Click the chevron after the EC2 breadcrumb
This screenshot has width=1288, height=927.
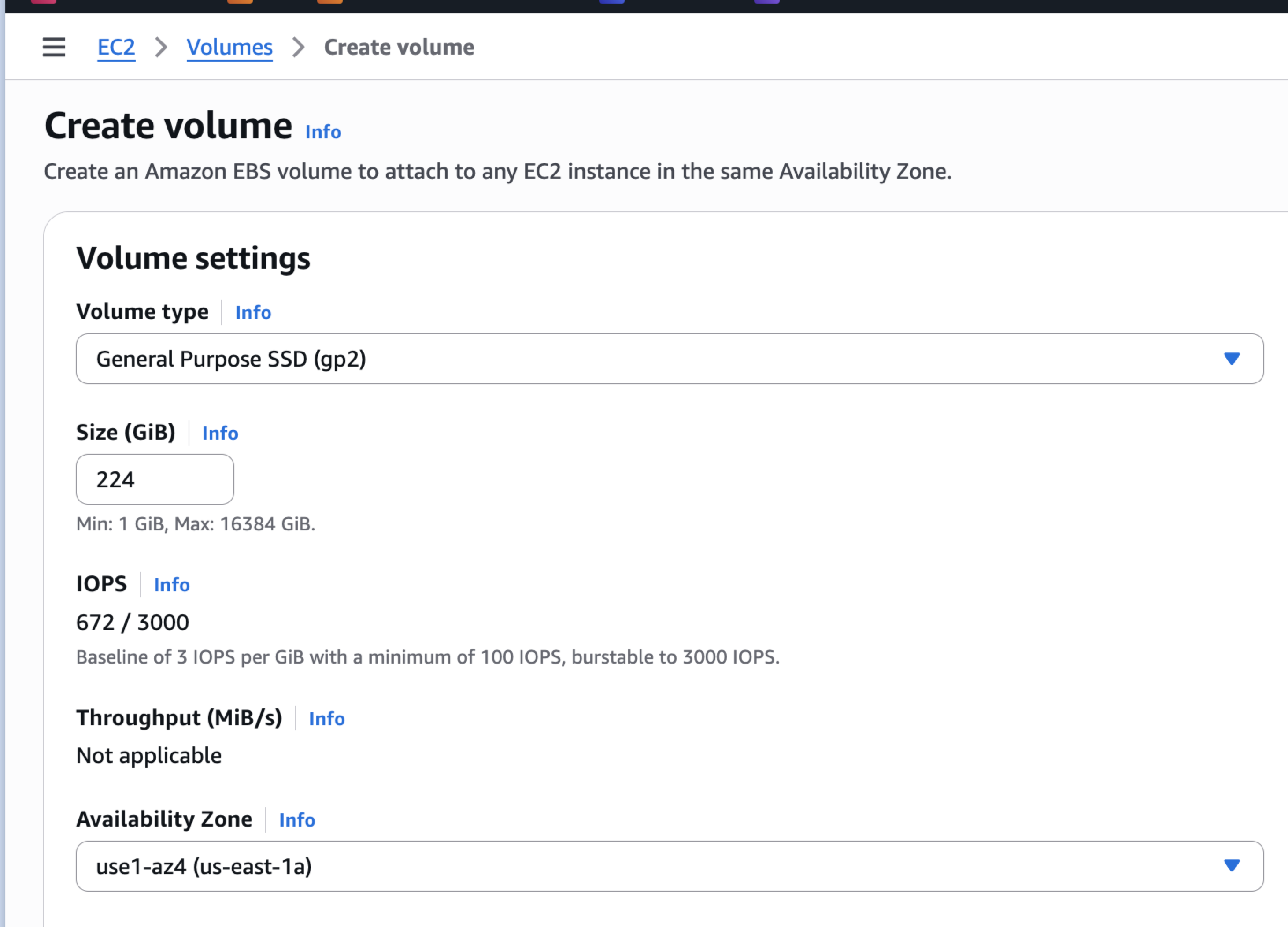coord(161,47)
